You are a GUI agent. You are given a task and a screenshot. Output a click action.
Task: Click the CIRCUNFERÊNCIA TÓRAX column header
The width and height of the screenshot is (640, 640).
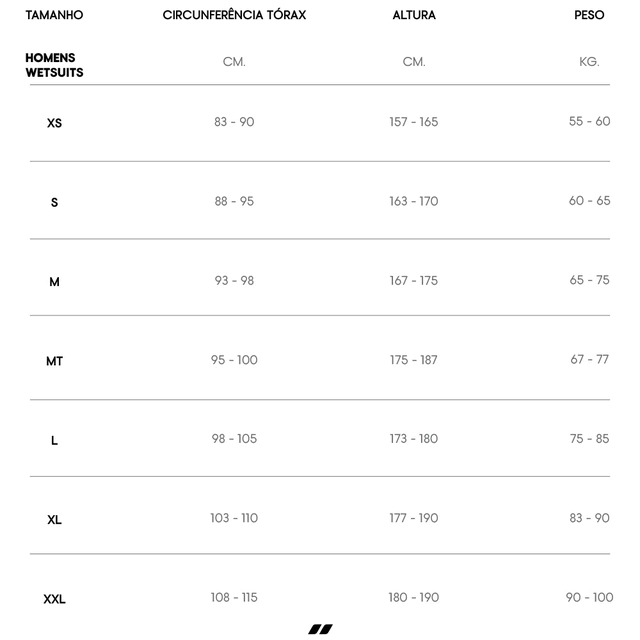[234, 16]
